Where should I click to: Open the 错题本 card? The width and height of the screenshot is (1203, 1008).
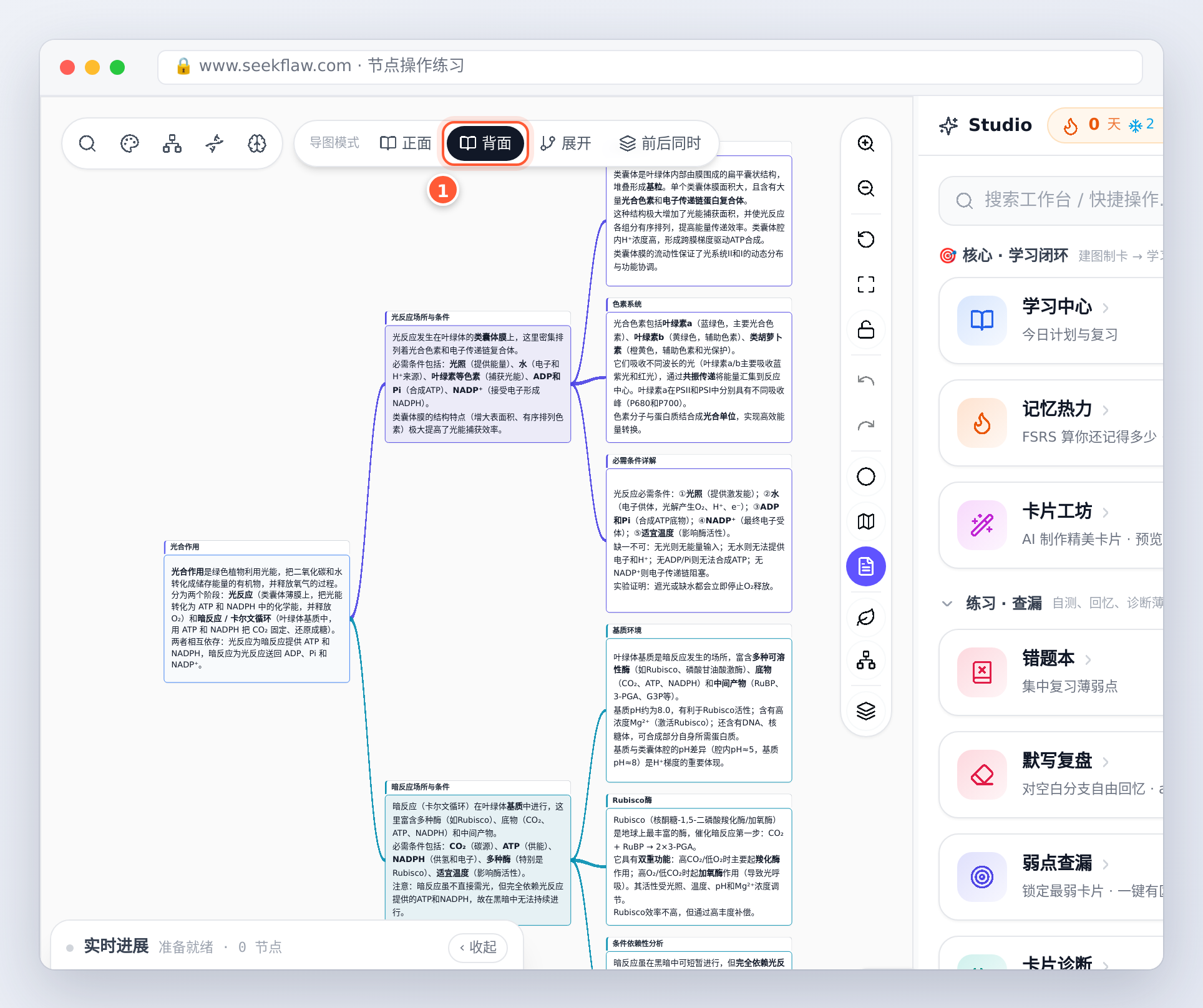pos(1051,672)
